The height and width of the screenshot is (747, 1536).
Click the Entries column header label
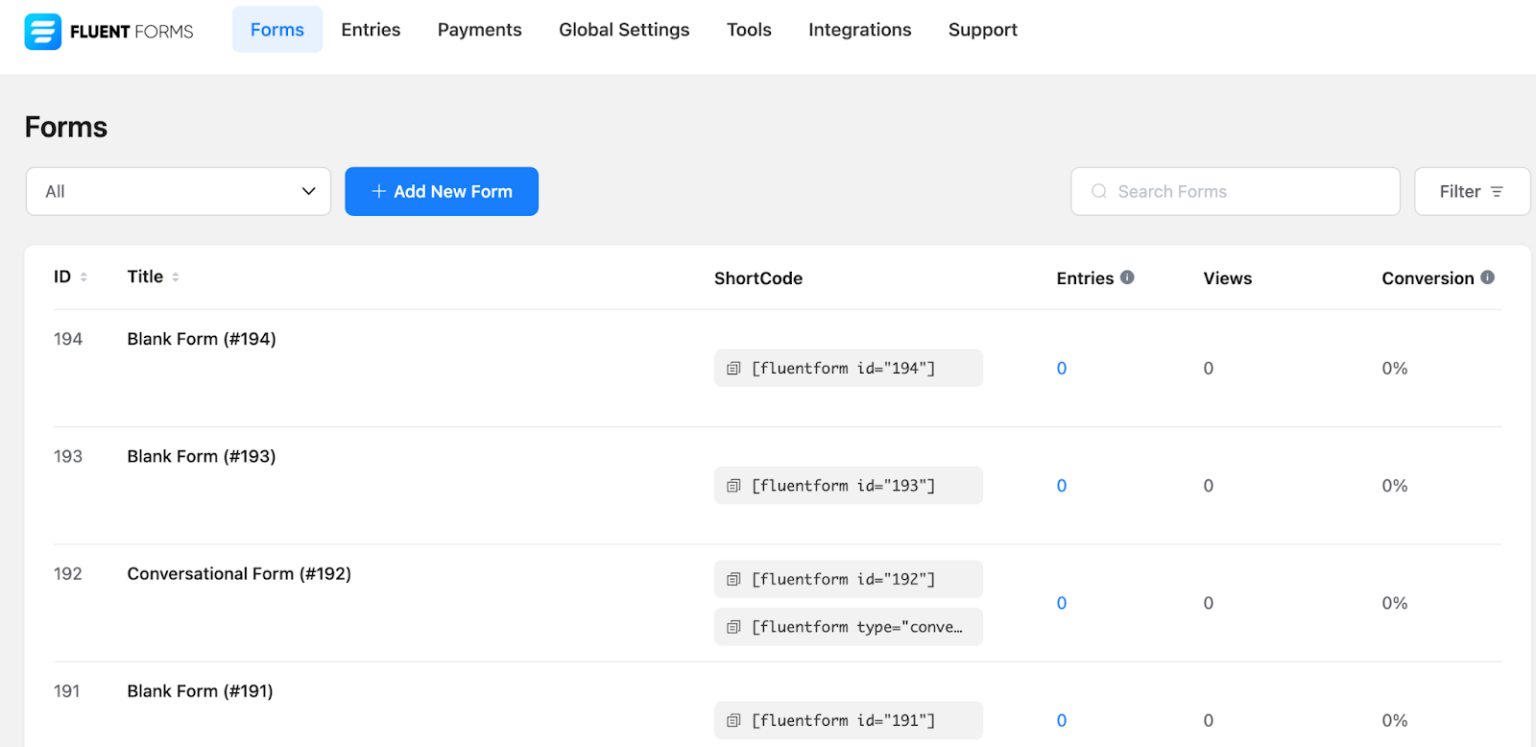click(x=1085, y=278)
